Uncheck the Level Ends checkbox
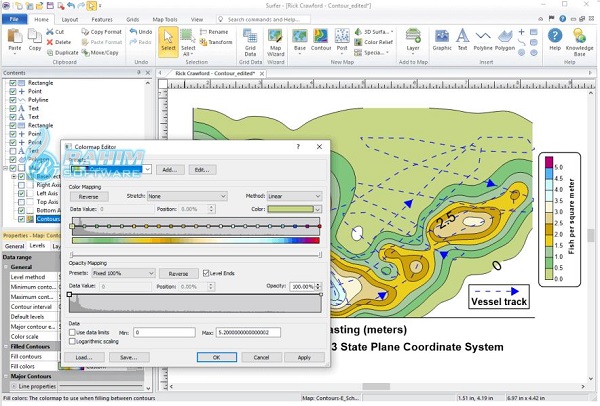The height and width of the screenshot is (406, 600). (x=206, y=273)
